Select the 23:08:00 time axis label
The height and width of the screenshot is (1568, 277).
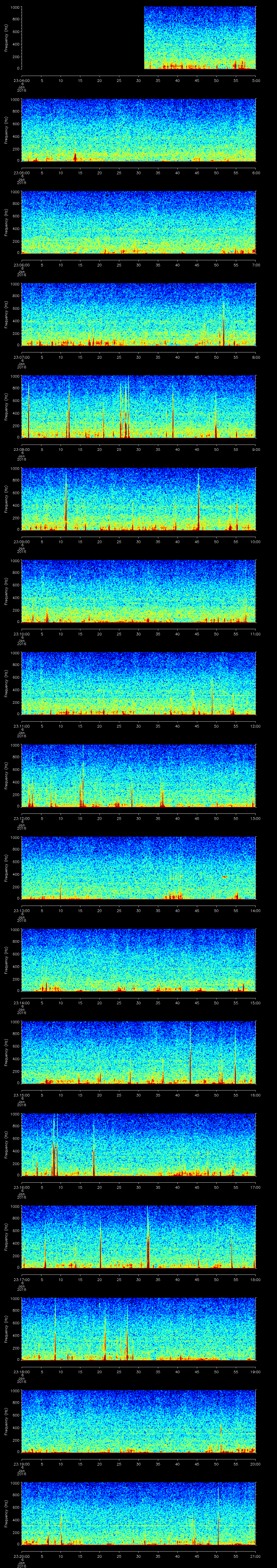point(21,449)
